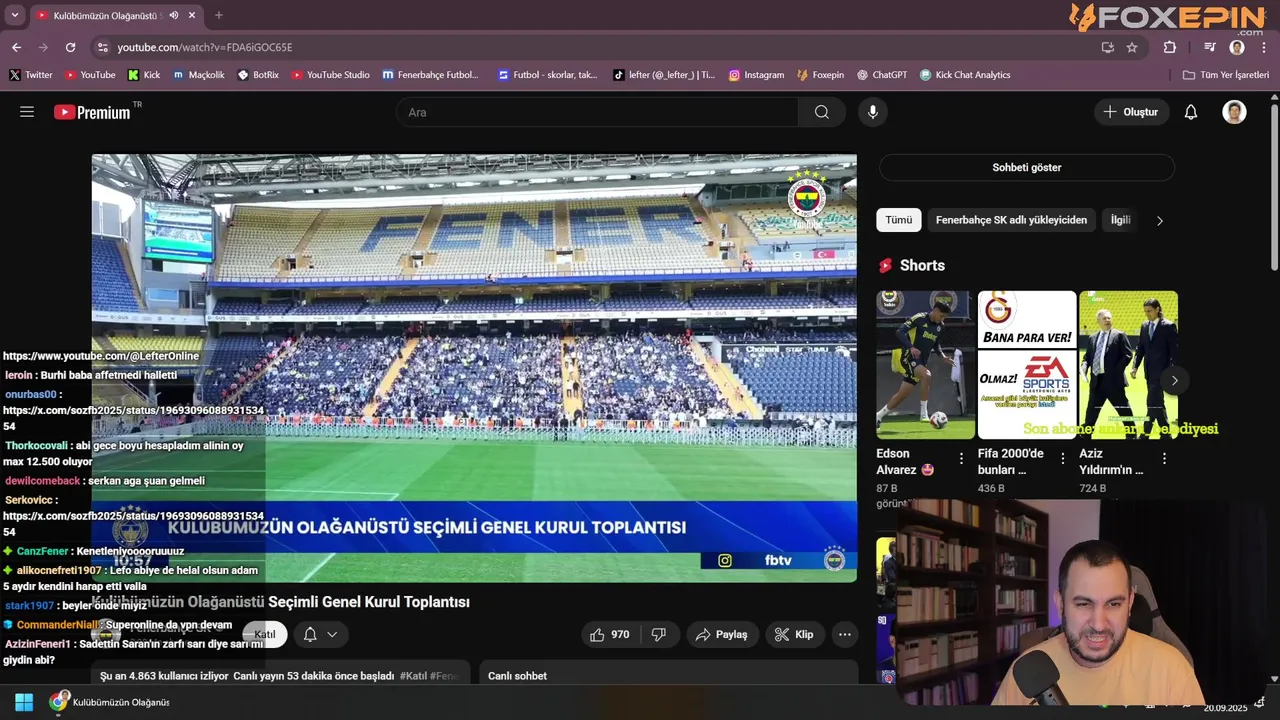Image resolution: width=1280 pixels, height=720 pixels.
Task: Select the Tümü filter chip
Action: [899, 220]
